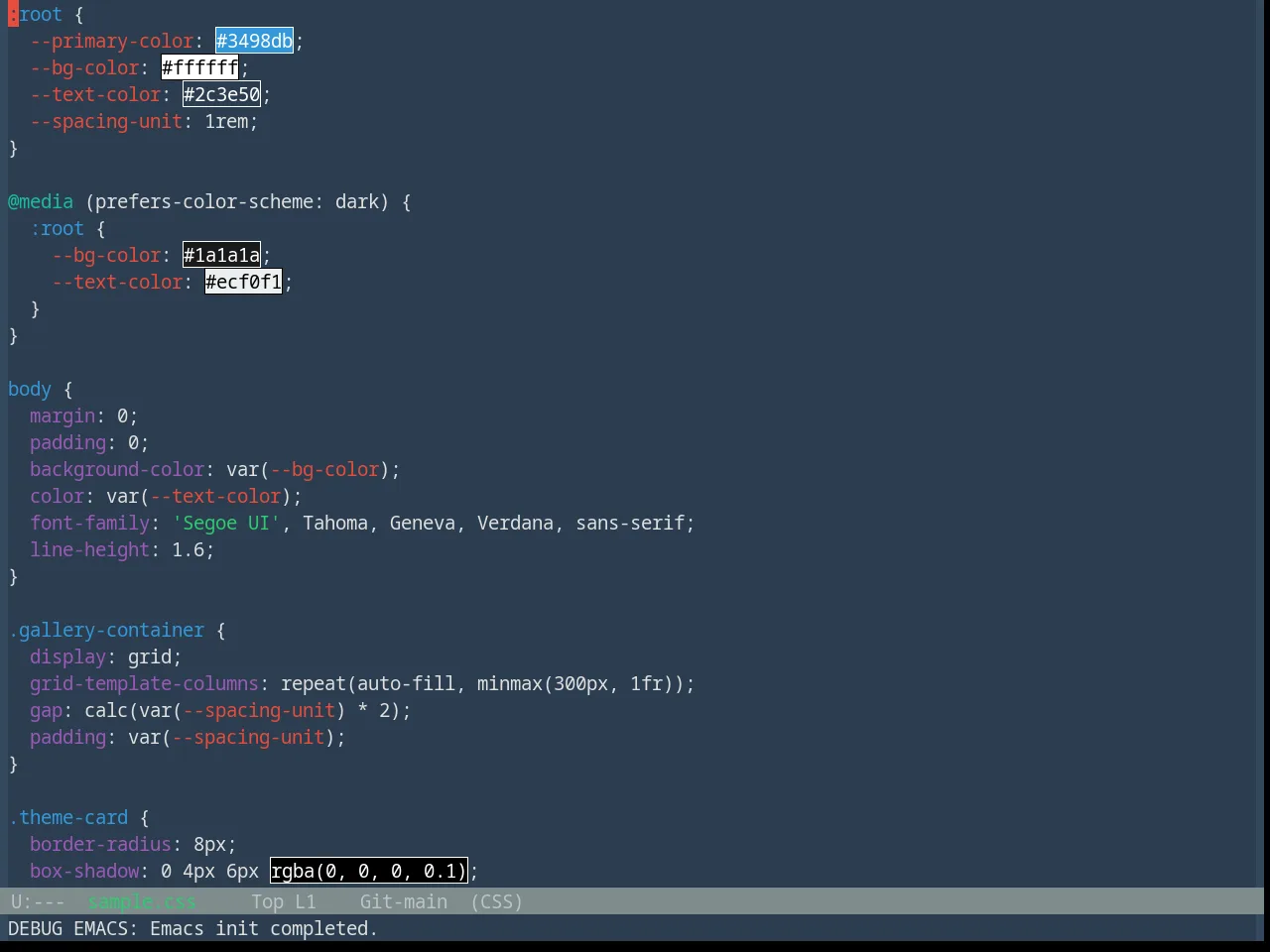This screenshot has height=952, width=1270.
Task: Click the sample.css buffer name in mode line
Action: click(x=141, y=901)
